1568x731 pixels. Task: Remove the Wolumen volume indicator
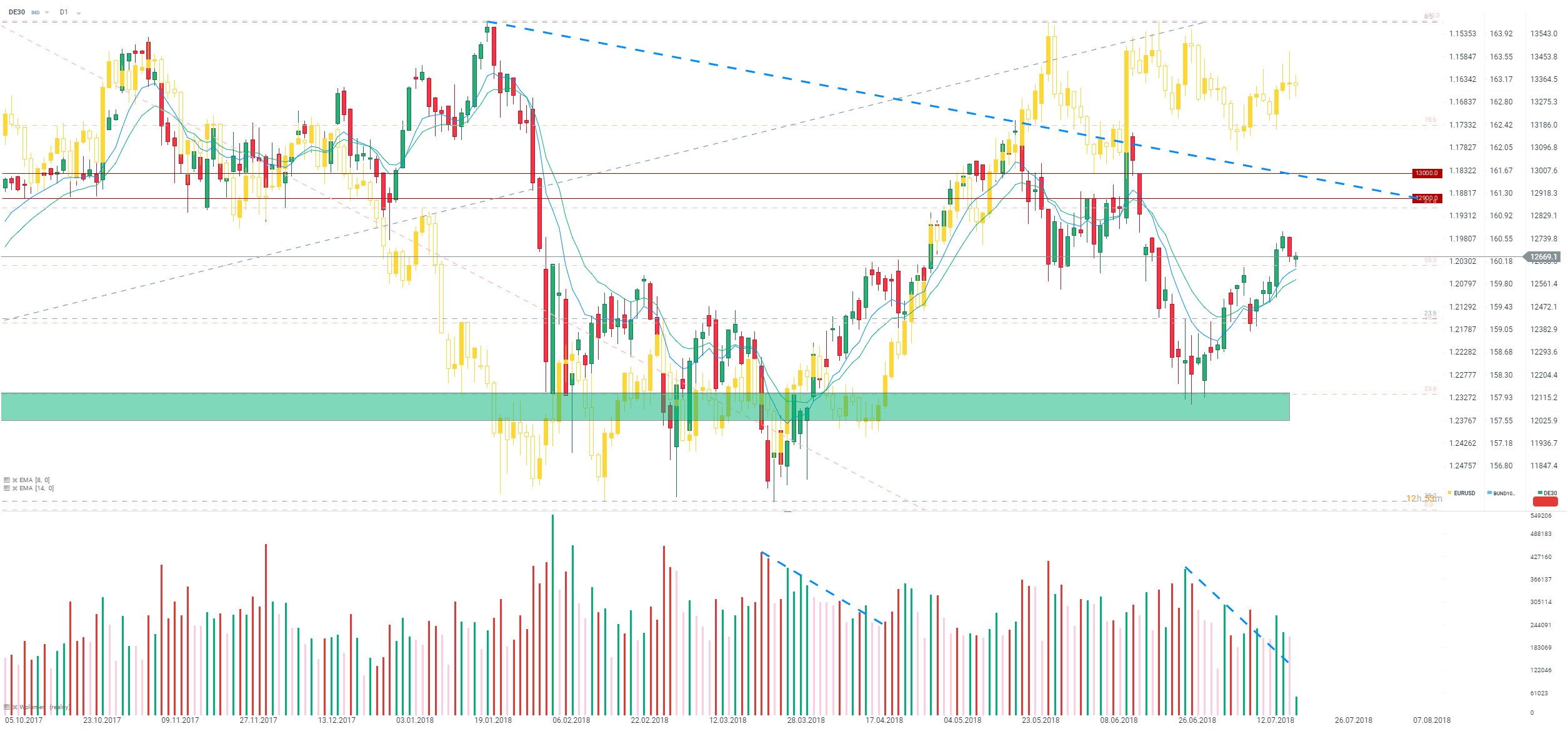point(14,707)
